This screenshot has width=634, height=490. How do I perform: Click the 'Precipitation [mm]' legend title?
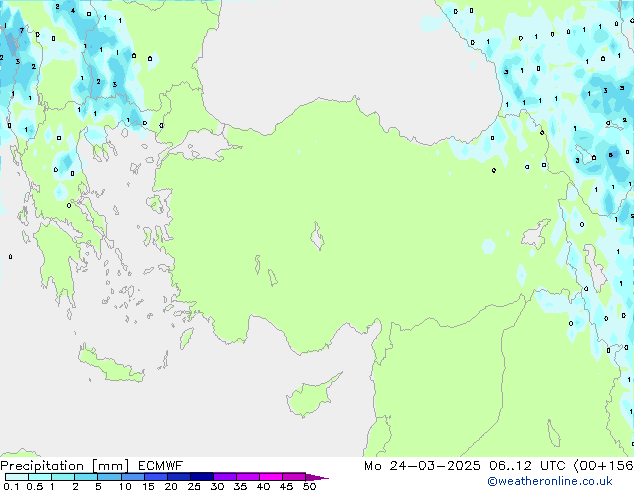tap(65, 466)
